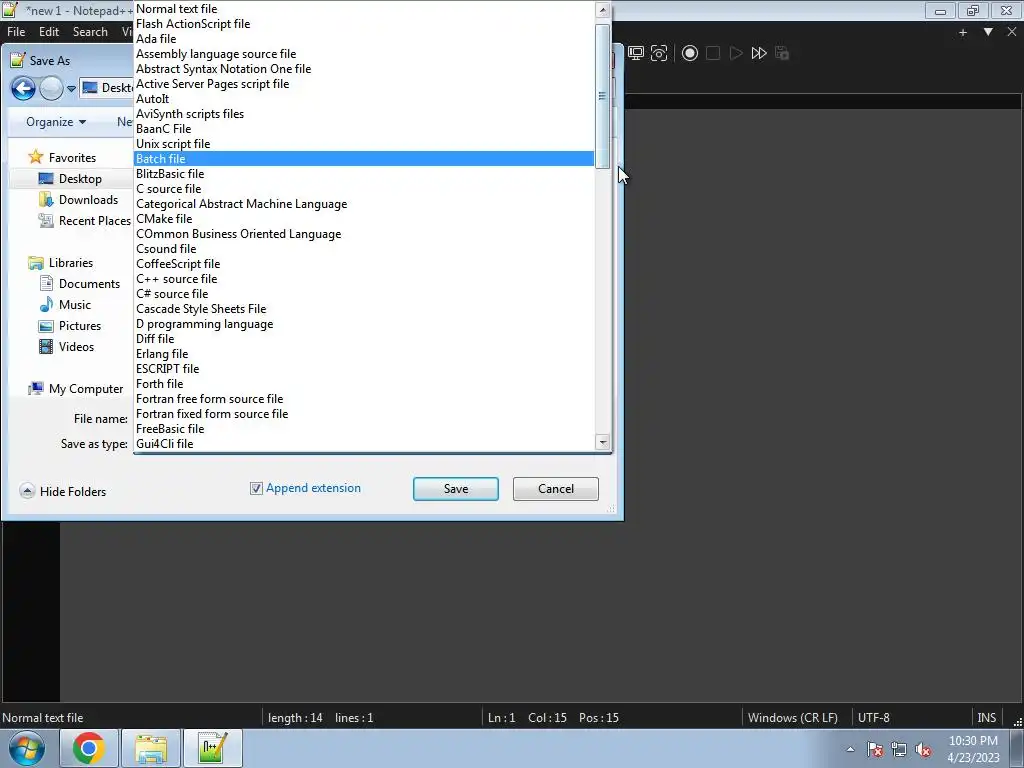Screen dimensions: 1024x768
Task: Choose Flash ActionScript file type
Action: coord(364,24)
